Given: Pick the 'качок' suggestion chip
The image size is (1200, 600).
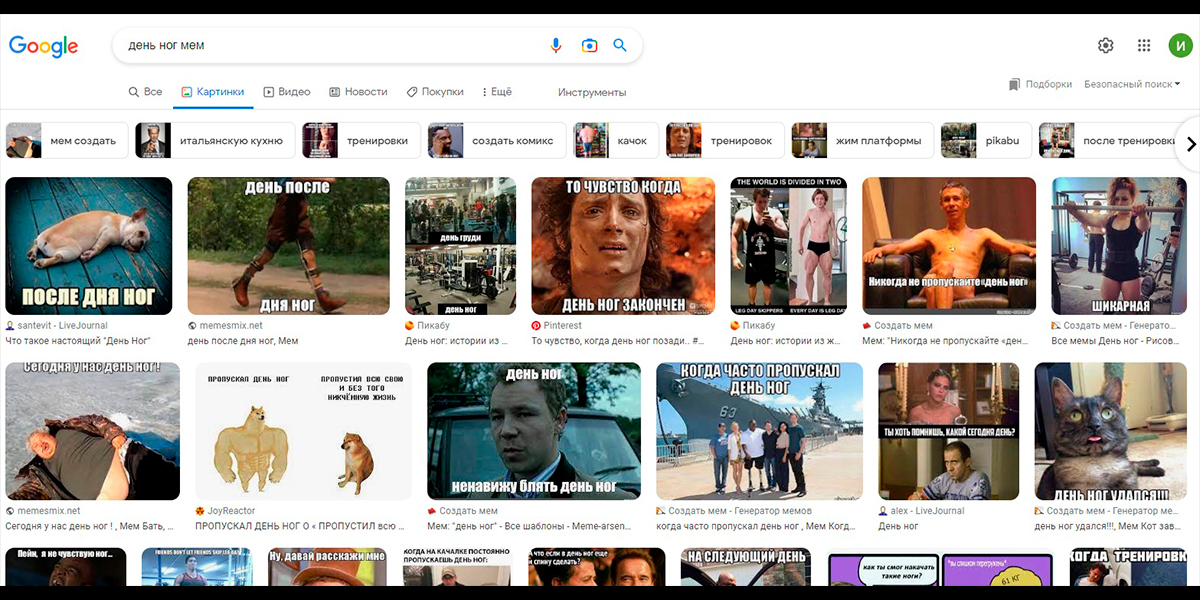Looking at the screenshot, I should pyautogui.click(x=617, y=141).
